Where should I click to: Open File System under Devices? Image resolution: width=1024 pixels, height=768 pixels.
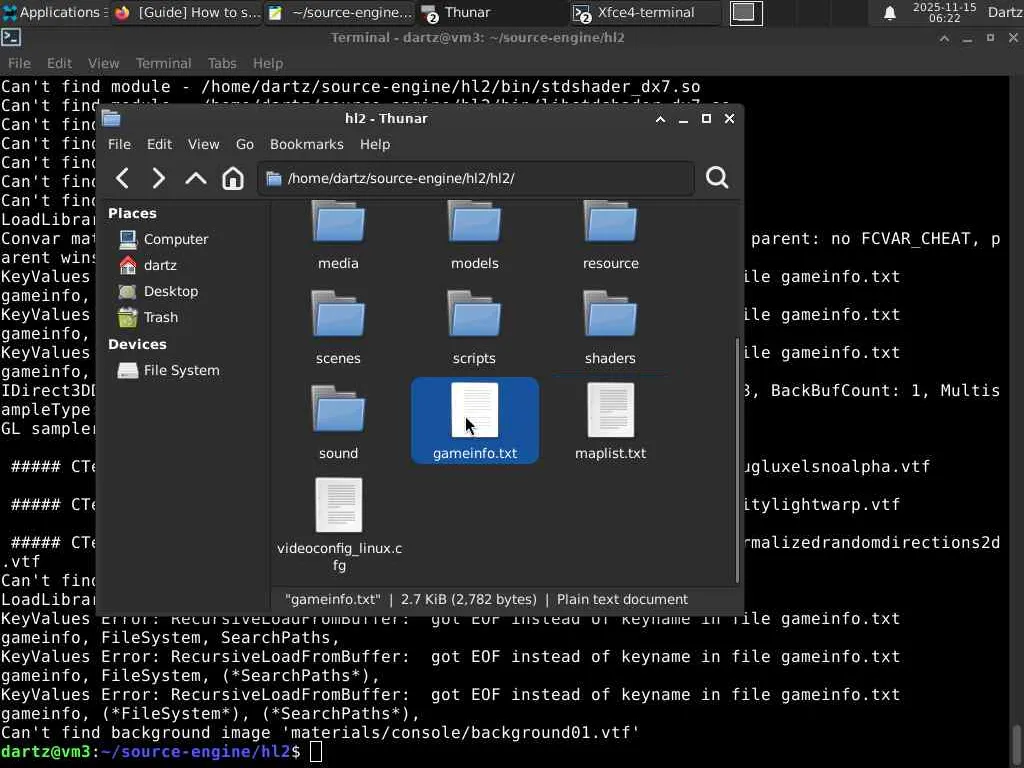pyautogui.click(x=168, y=370)
